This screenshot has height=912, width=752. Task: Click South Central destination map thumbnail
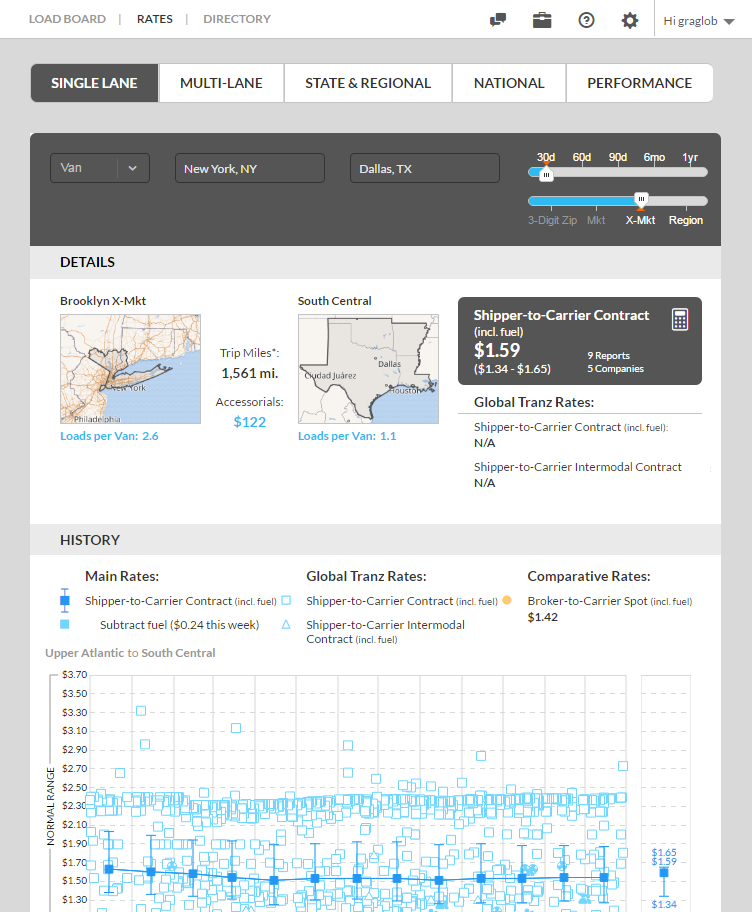pyautogui.click(x=368, y=369)
